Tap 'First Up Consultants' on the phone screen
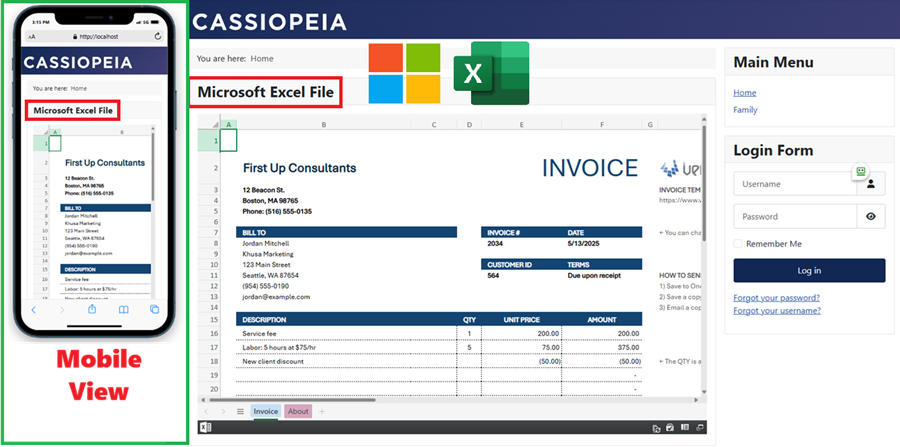The height and width of the screenshot is (447, 900). click(105, 163)
